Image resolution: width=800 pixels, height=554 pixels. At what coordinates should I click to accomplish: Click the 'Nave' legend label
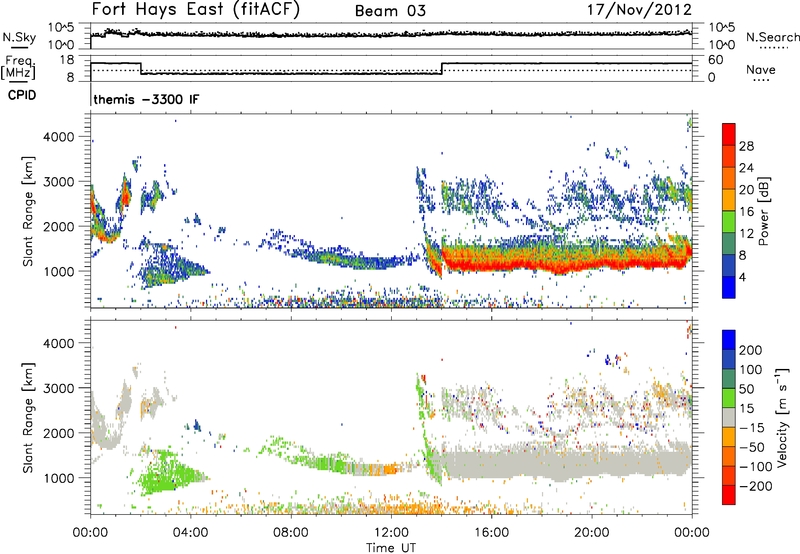(761, 69)
